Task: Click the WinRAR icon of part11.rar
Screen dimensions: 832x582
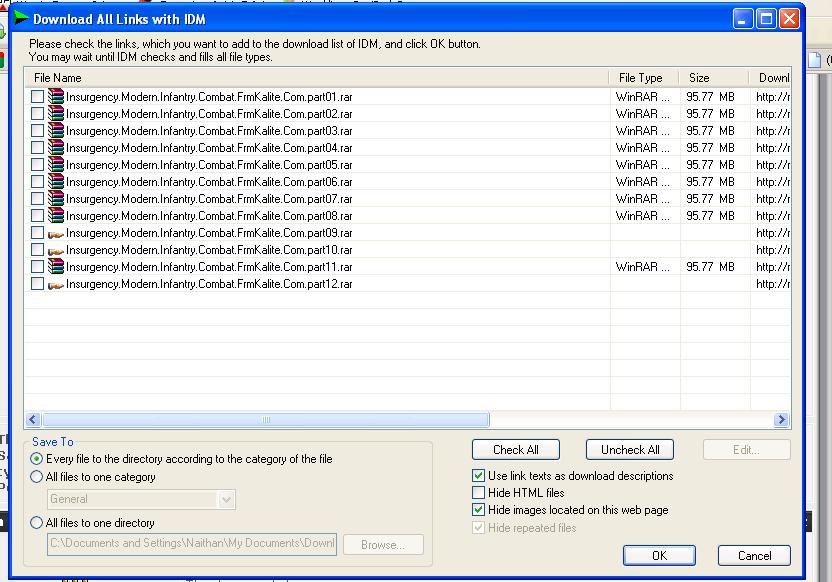Action: (x=56, y=266)
